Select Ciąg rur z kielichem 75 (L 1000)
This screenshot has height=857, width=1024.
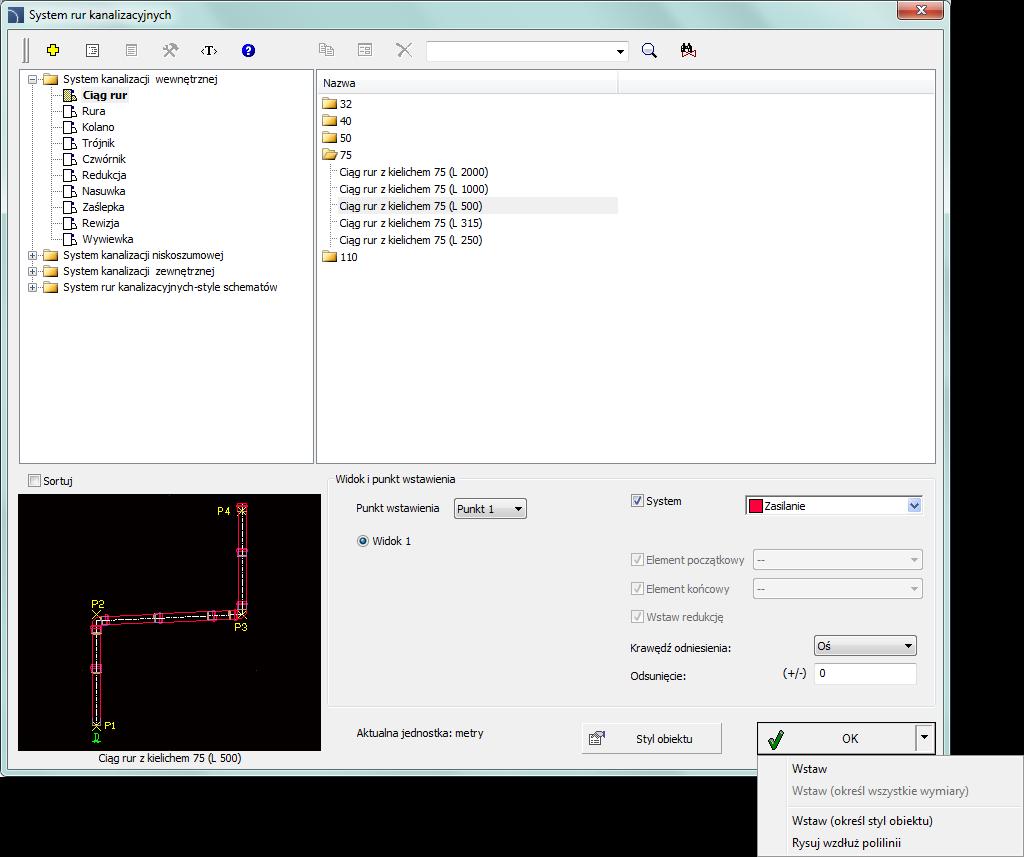click(413, 189)
